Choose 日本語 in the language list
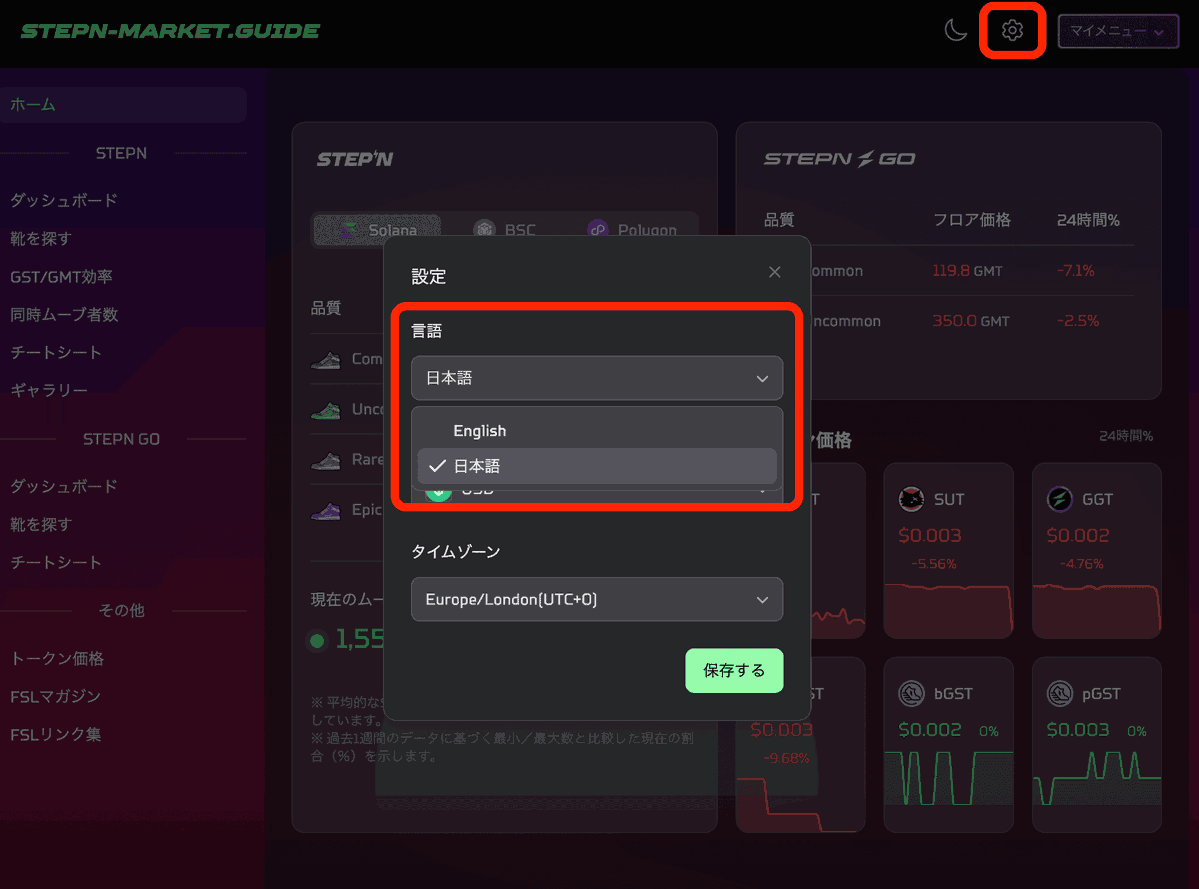The width and height of the screenshot is (1199, 889). pos(596,466)
